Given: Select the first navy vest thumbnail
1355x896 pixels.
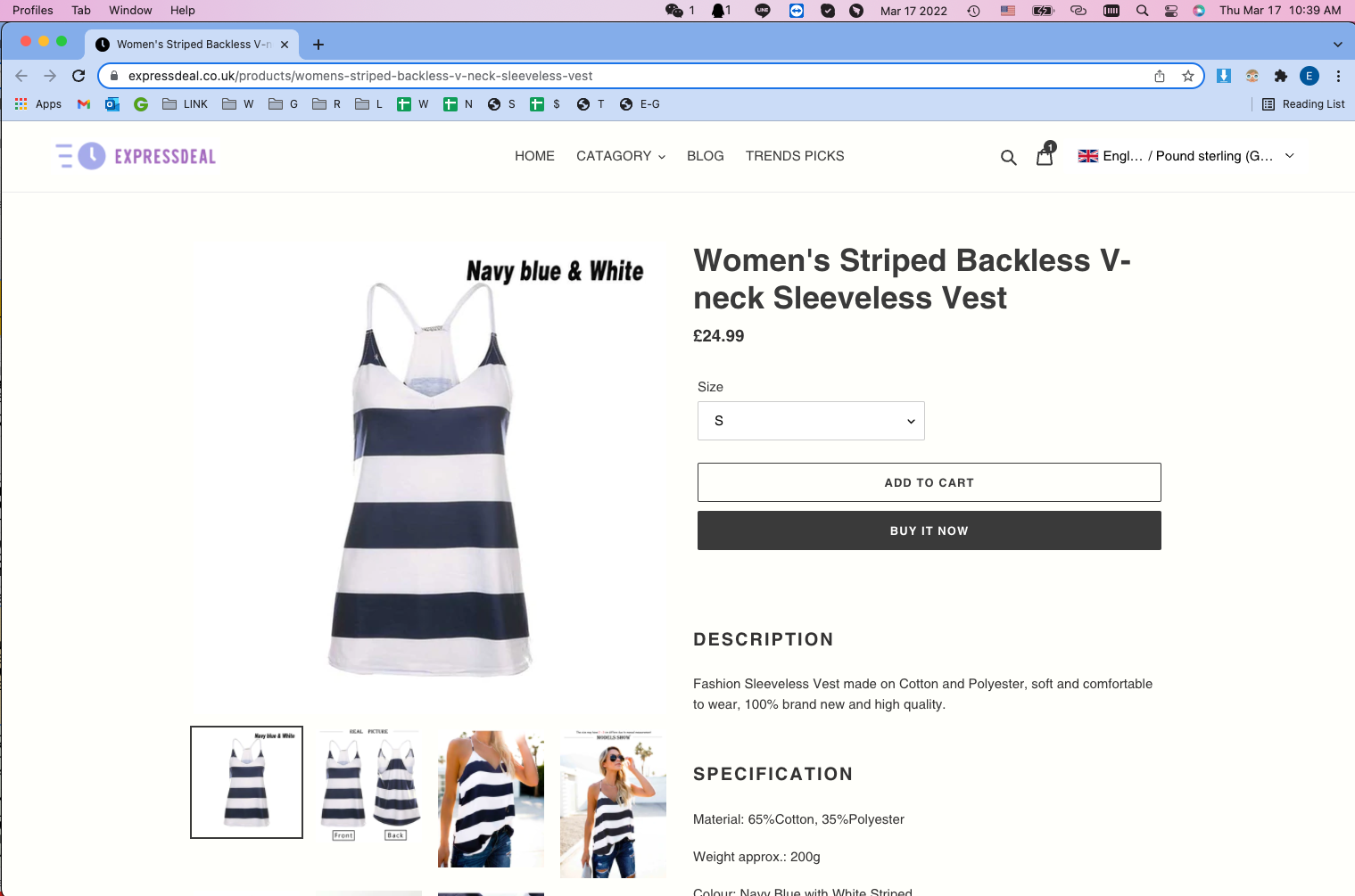Looking at the screenshot, I should click(x=247, y=783).
